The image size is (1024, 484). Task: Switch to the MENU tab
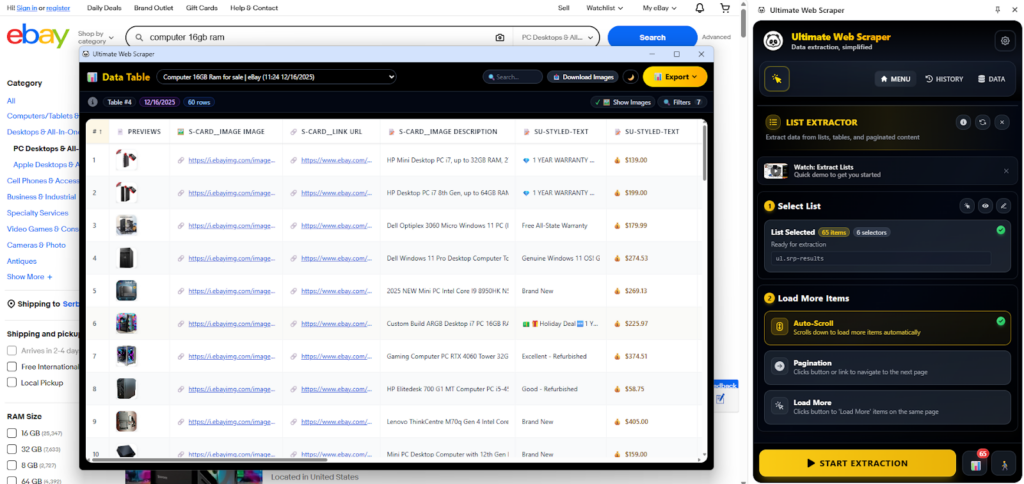pyautogui.click(x=895, y=79)
